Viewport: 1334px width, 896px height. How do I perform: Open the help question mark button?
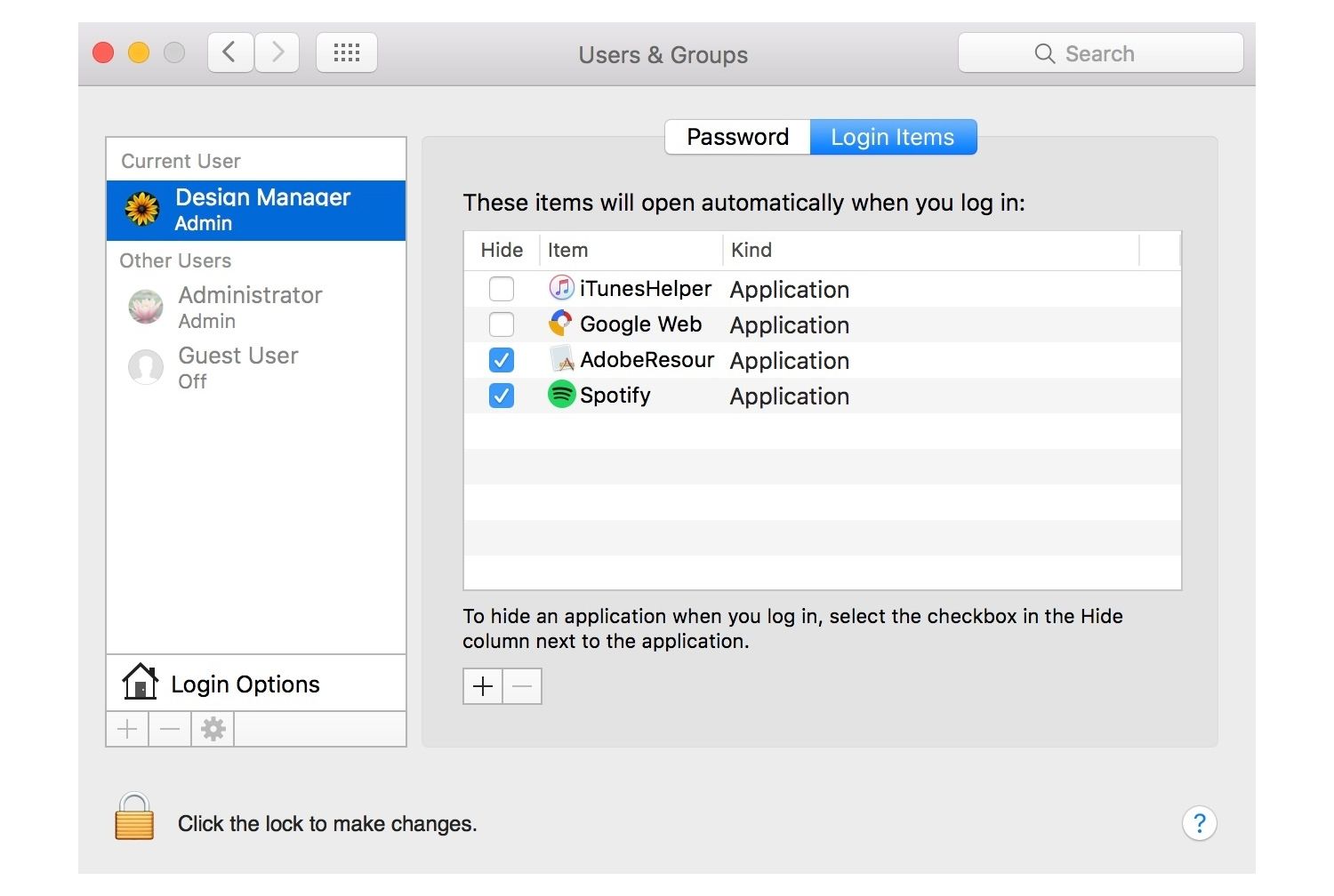1199,823
